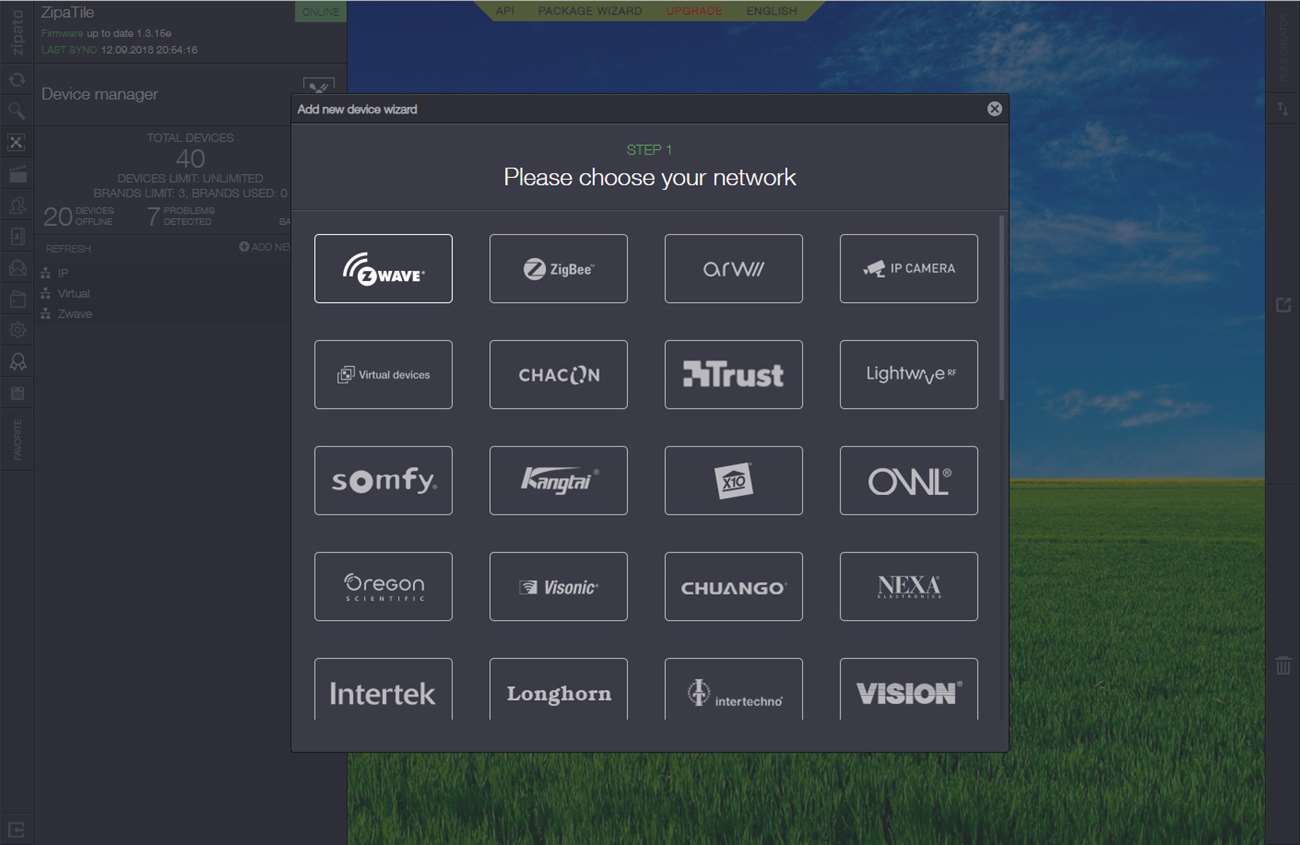Select the Longhorn network tile
Image resolution: width=1300 pixels, height=845 pixels.
tap(558, 689)
